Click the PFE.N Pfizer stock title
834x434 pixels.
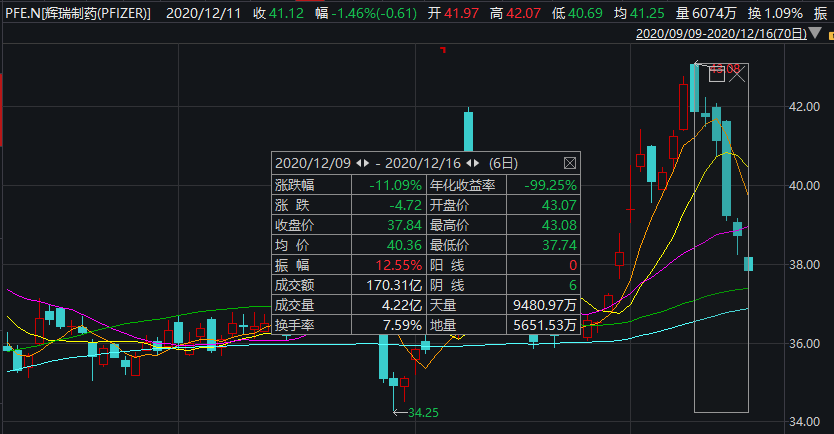[78, 14]
